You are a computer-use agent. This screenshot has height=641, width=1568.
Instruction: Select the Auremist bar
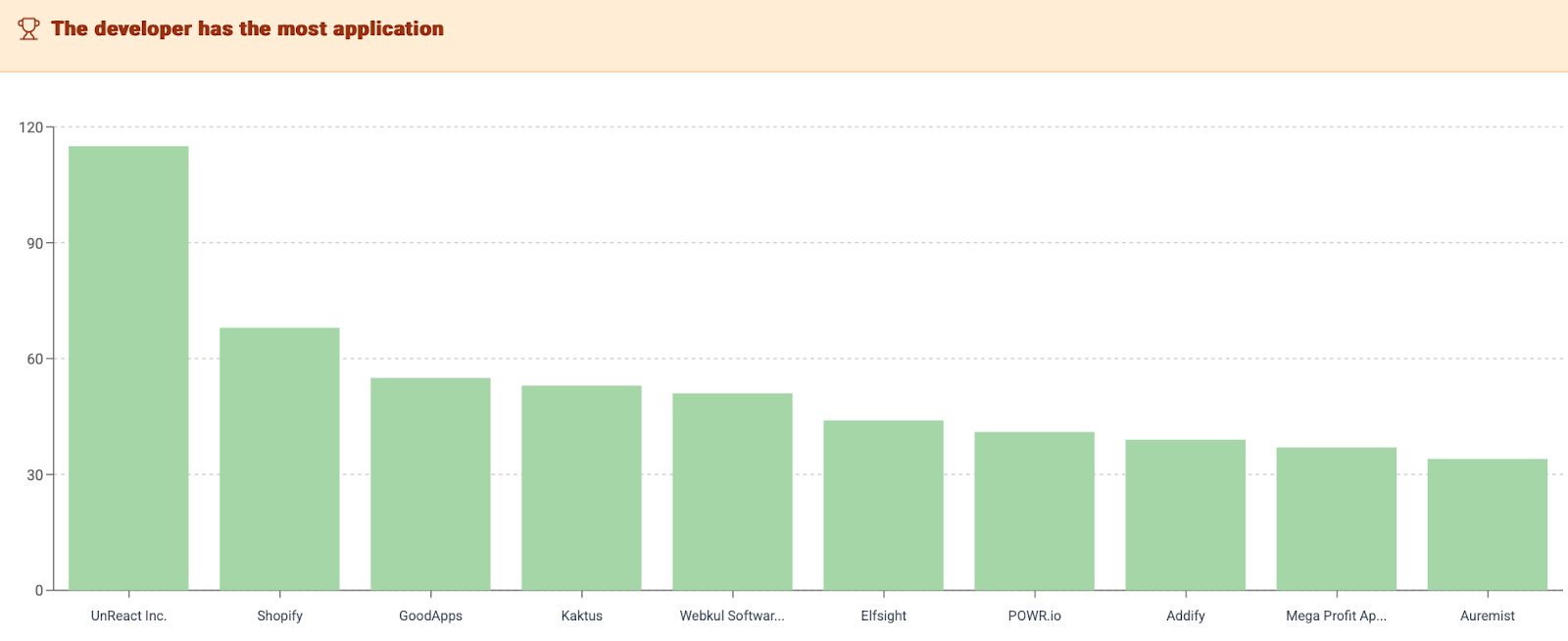point(1487,524)
